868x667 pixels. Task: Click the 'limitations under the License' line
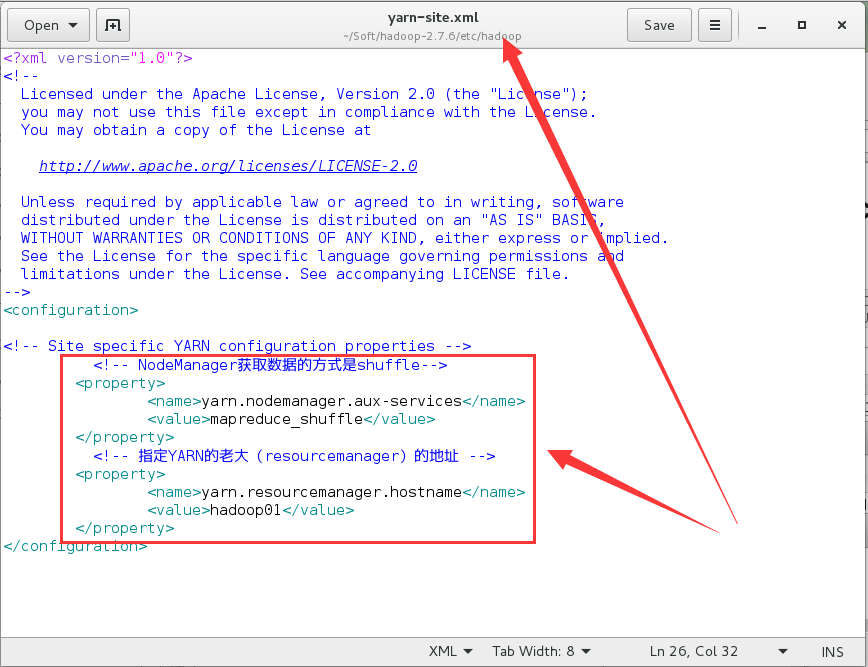[294, 274]
